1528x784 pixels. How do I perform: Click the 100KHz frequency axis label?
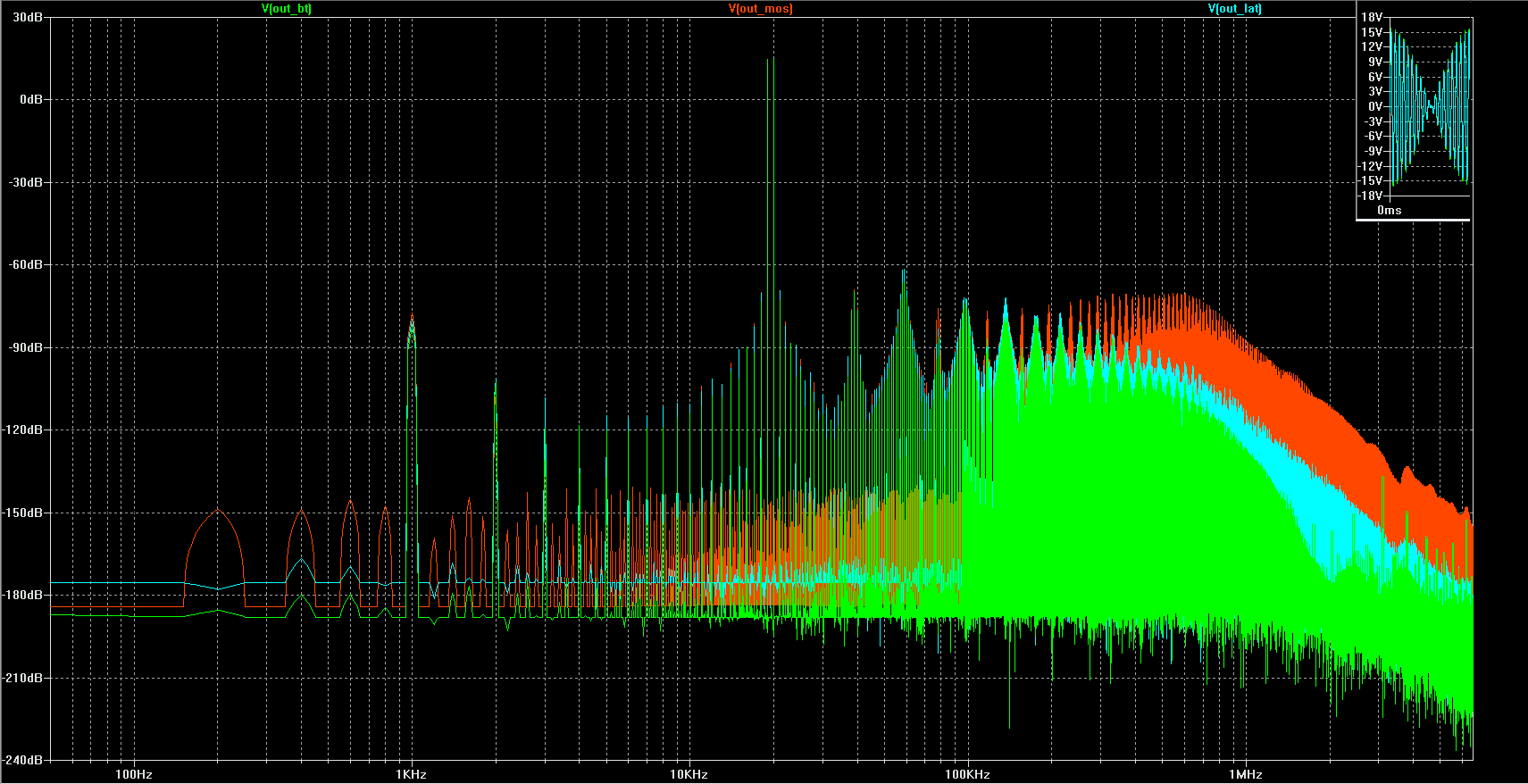click(966, 774)
